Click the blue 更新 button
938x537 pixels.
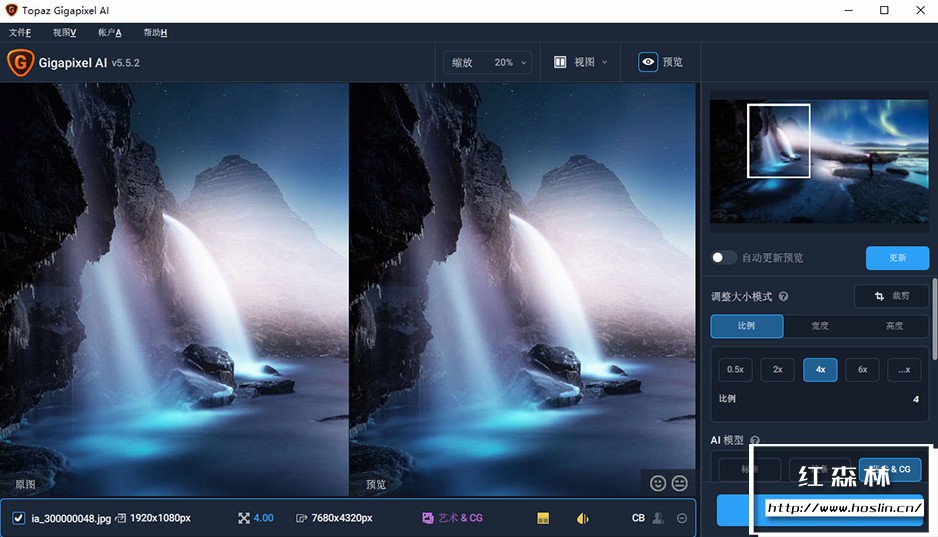pyautogui.click(x=897, y=258)
